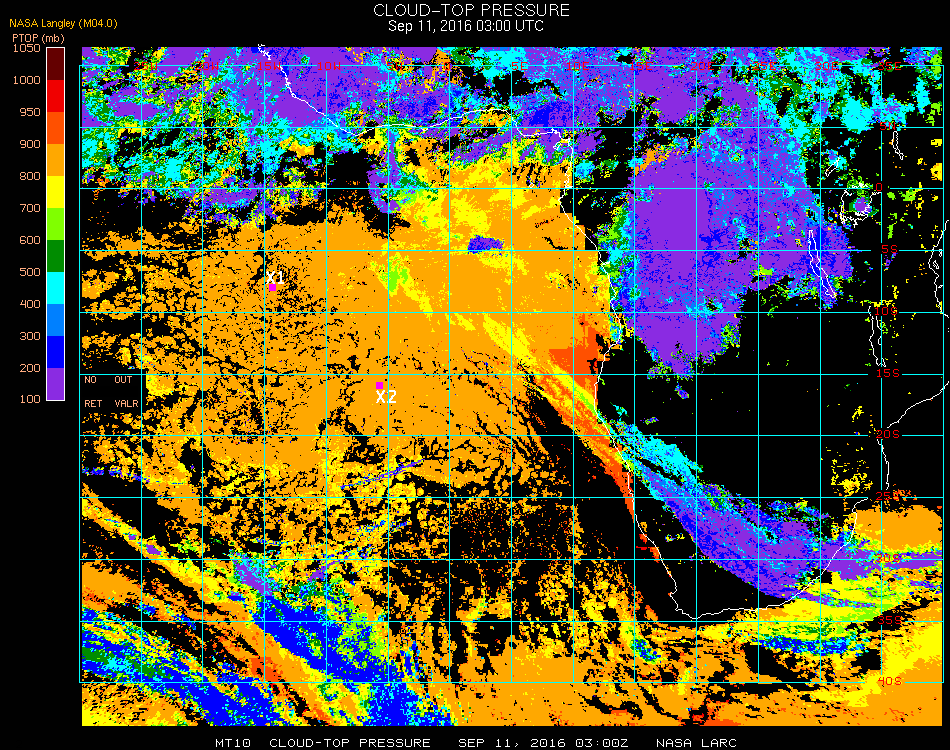Click the 'SEP 11, 2016 03:00Z' footer text
The width and height of the screenshot is (950, 750).
(x=543, y=743)
